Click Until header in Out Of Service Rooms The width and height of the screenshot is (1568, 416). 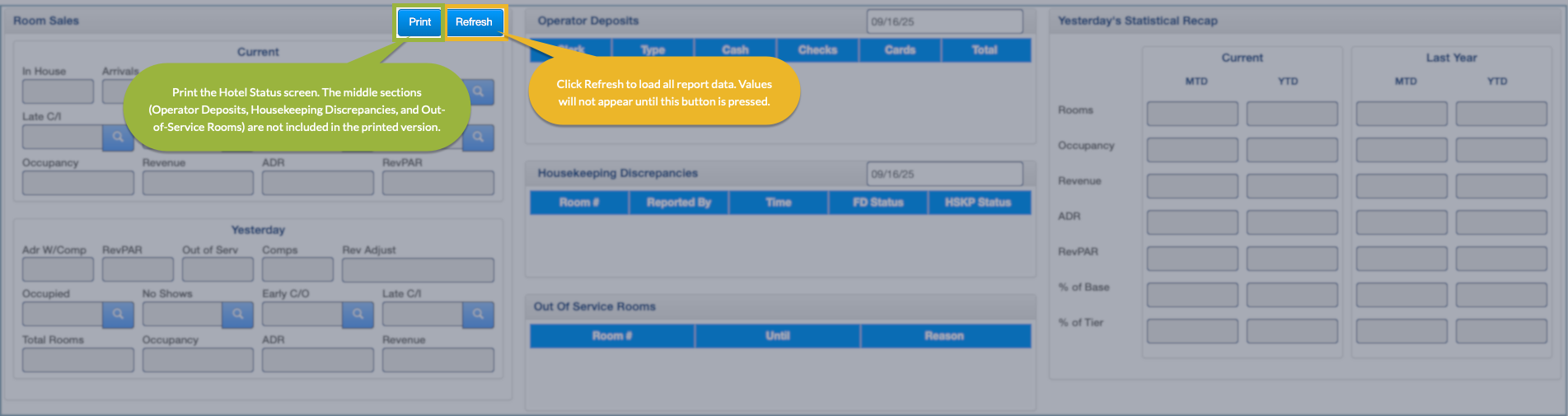[777, 336]
